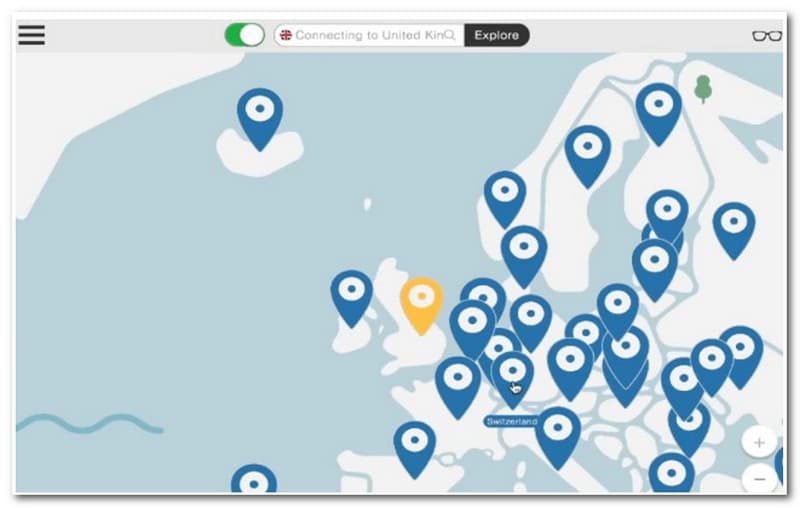Select the Norway server pin
This screenshot has width=800, height=508.
click(x=505, y=199)
